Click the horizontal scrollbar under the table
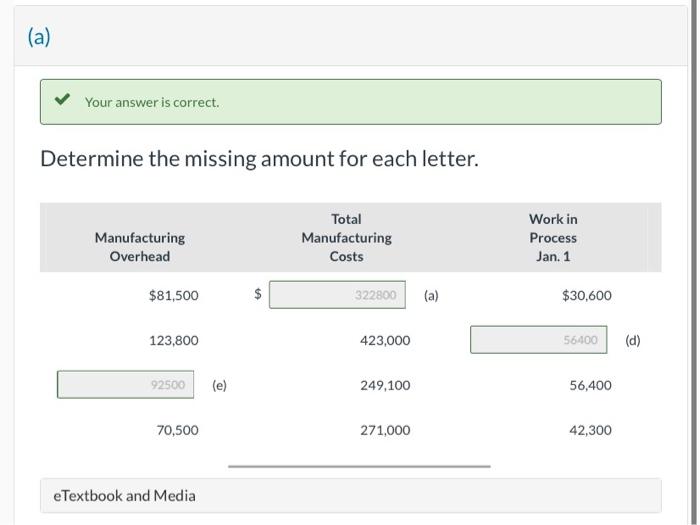 pos(359,466)
